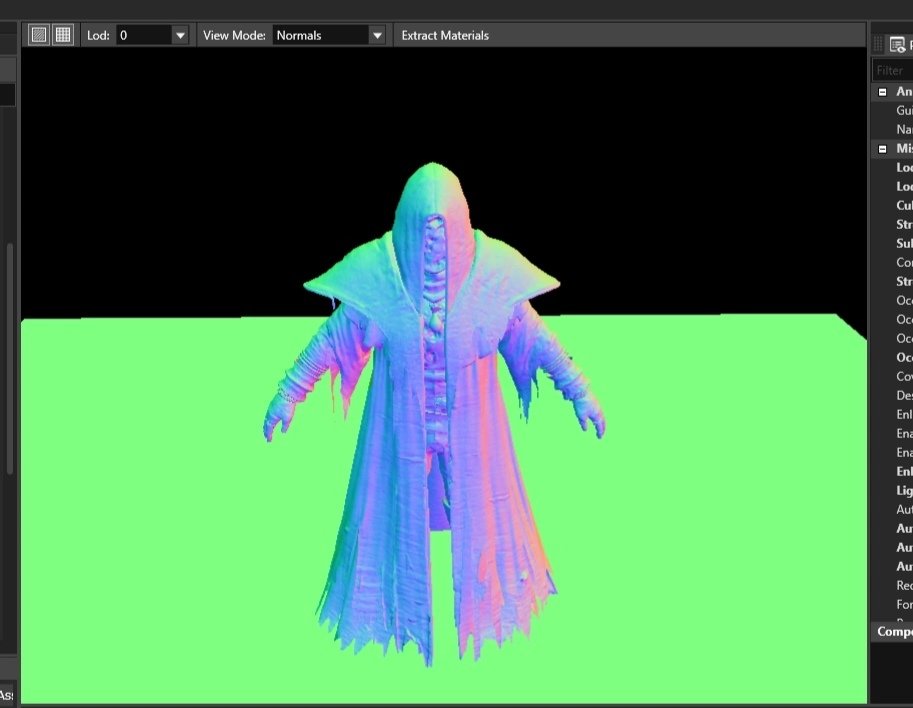Image resolution: width=913 pixels, height=708 pixels.
Task: Collapse the Mis property group
Action: pyautogui.click(x=883, y=149)
